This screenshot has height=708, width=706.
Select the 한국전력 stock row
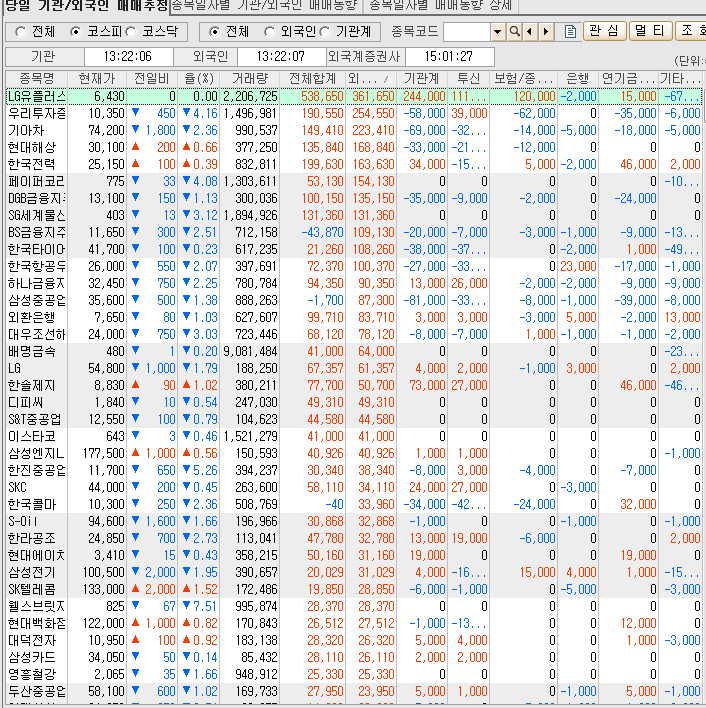[354, 164]
